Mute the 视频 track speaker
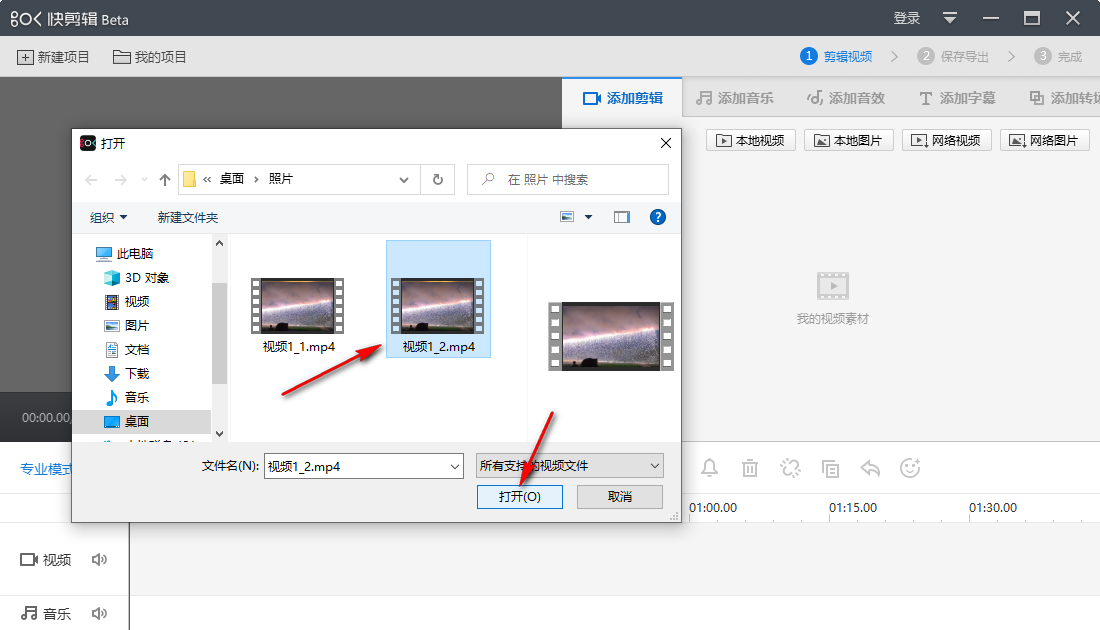1100x630 pixels. pyautogui.click(x=99, y=559)
